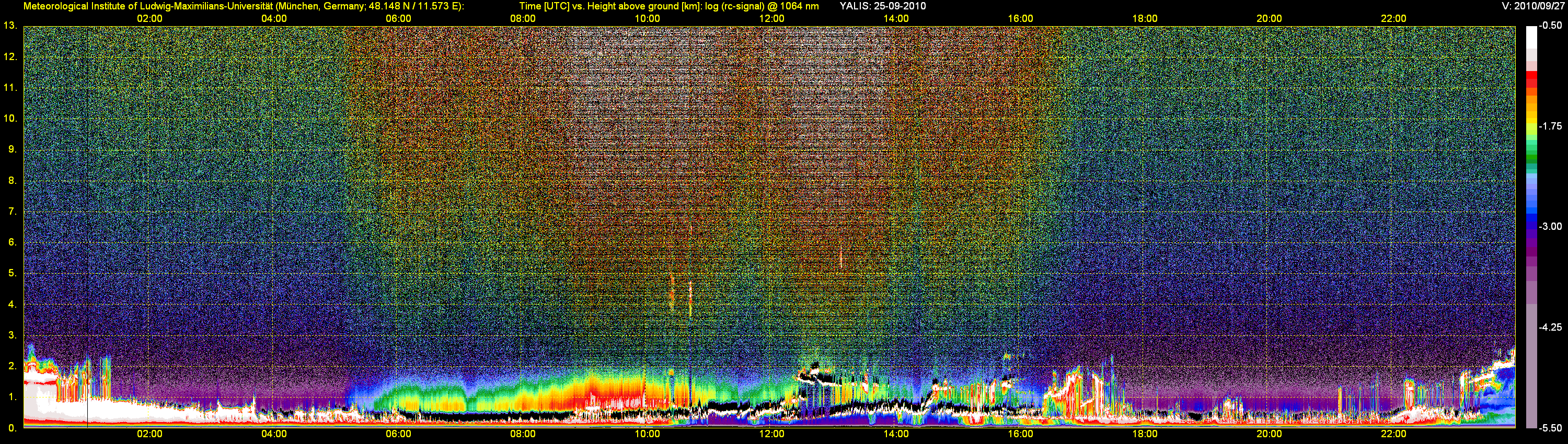Click the 12:00 label on the top time axis
Screen dimensions: 1568x444
point(772,18)
